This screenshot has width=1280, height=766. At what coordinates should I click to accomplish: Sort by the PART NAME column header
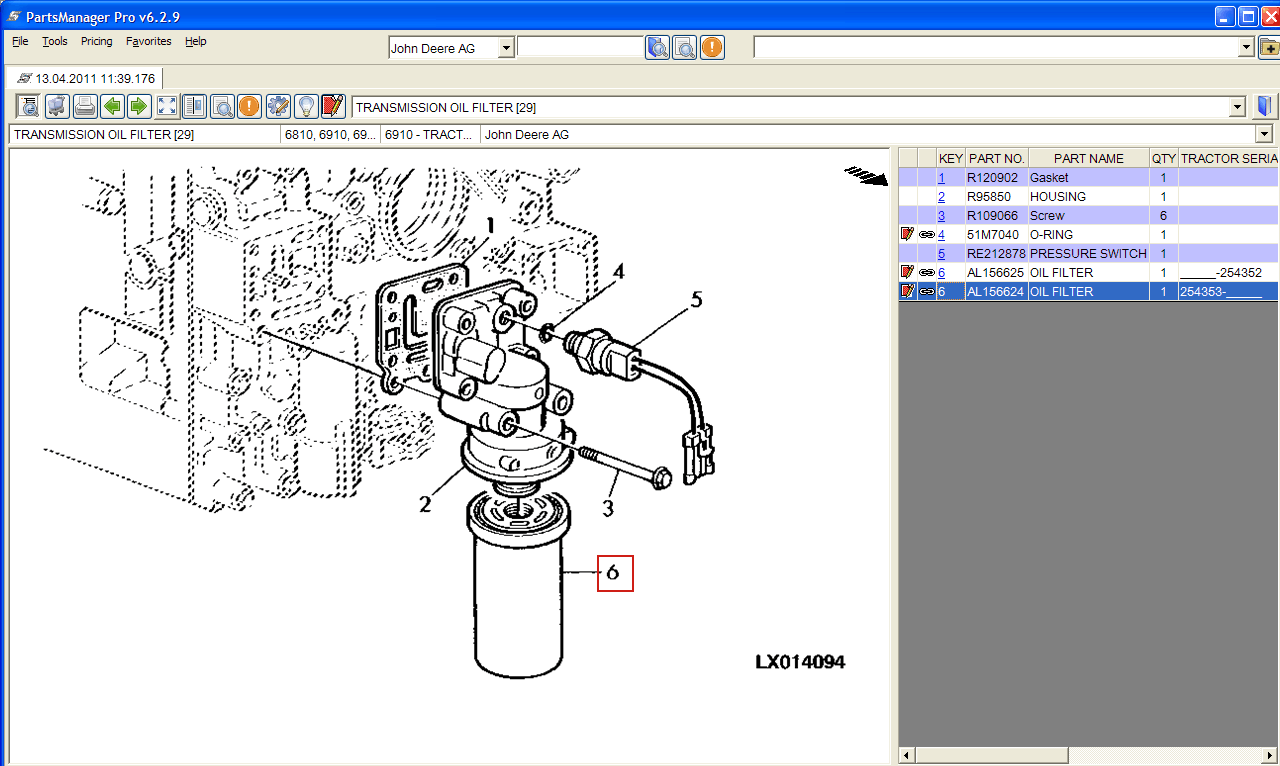(1088, 158)
